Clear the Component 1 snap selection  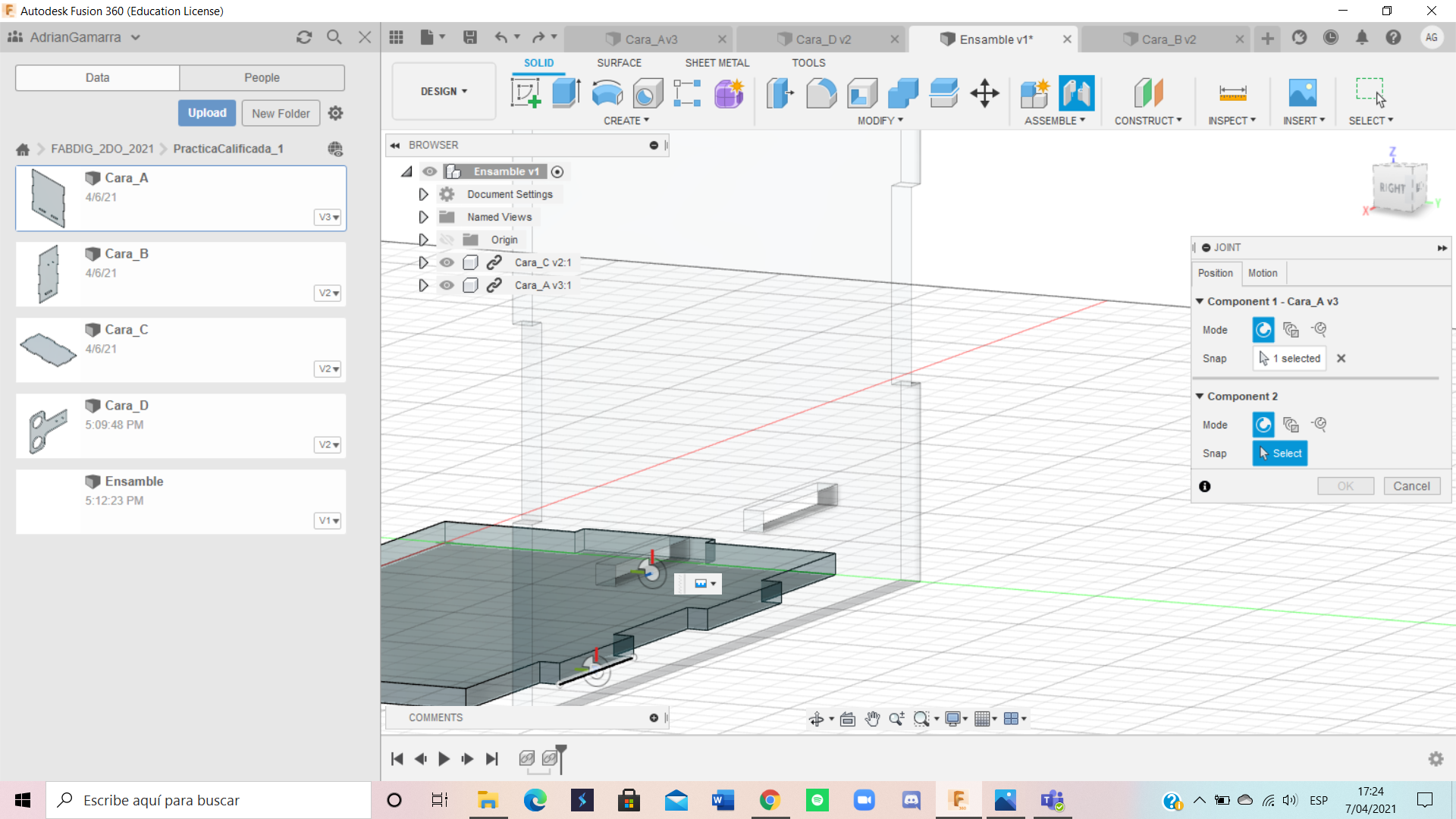1341,359
